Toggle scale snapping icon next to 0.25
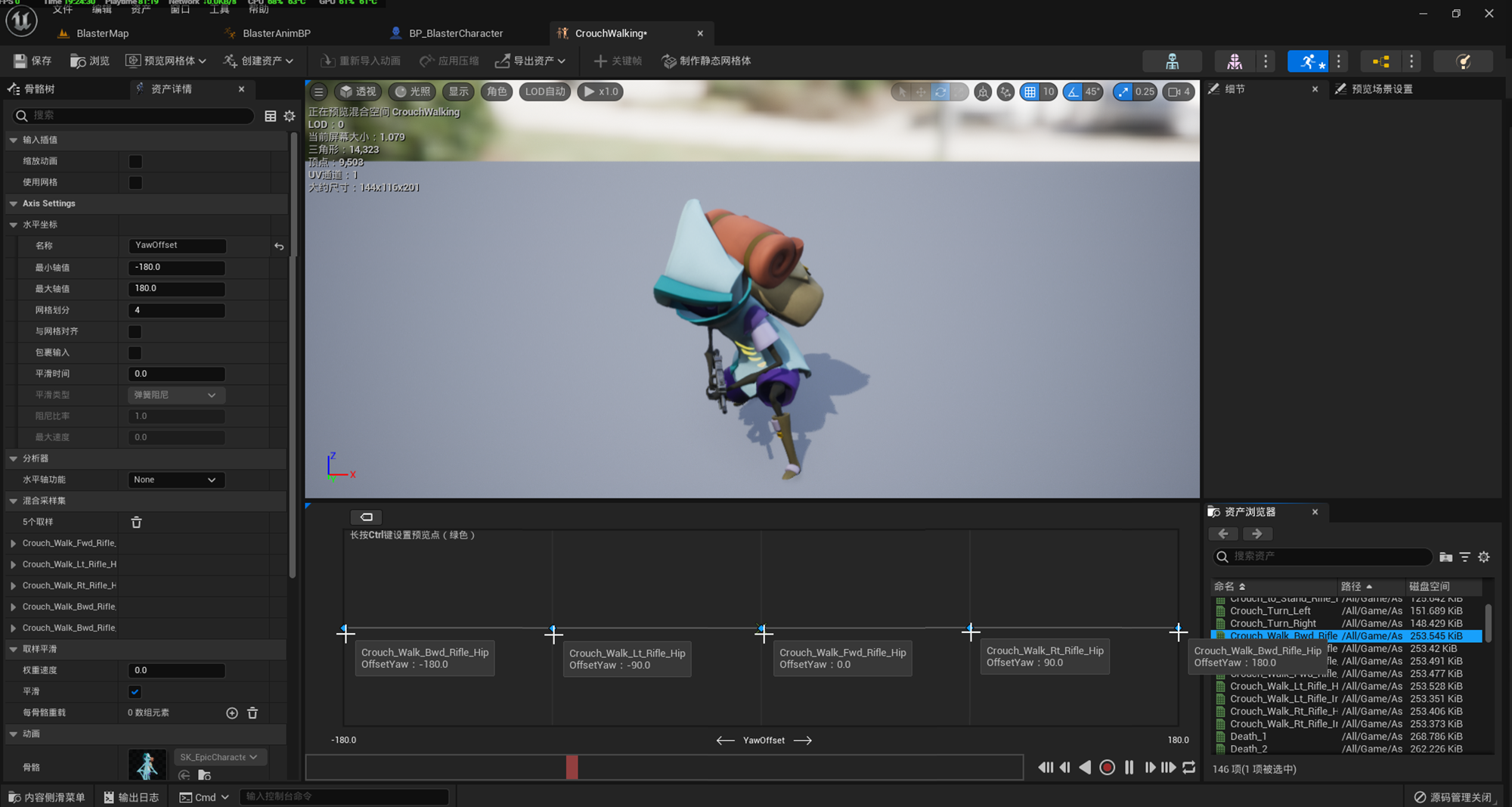 [1123, 92]
